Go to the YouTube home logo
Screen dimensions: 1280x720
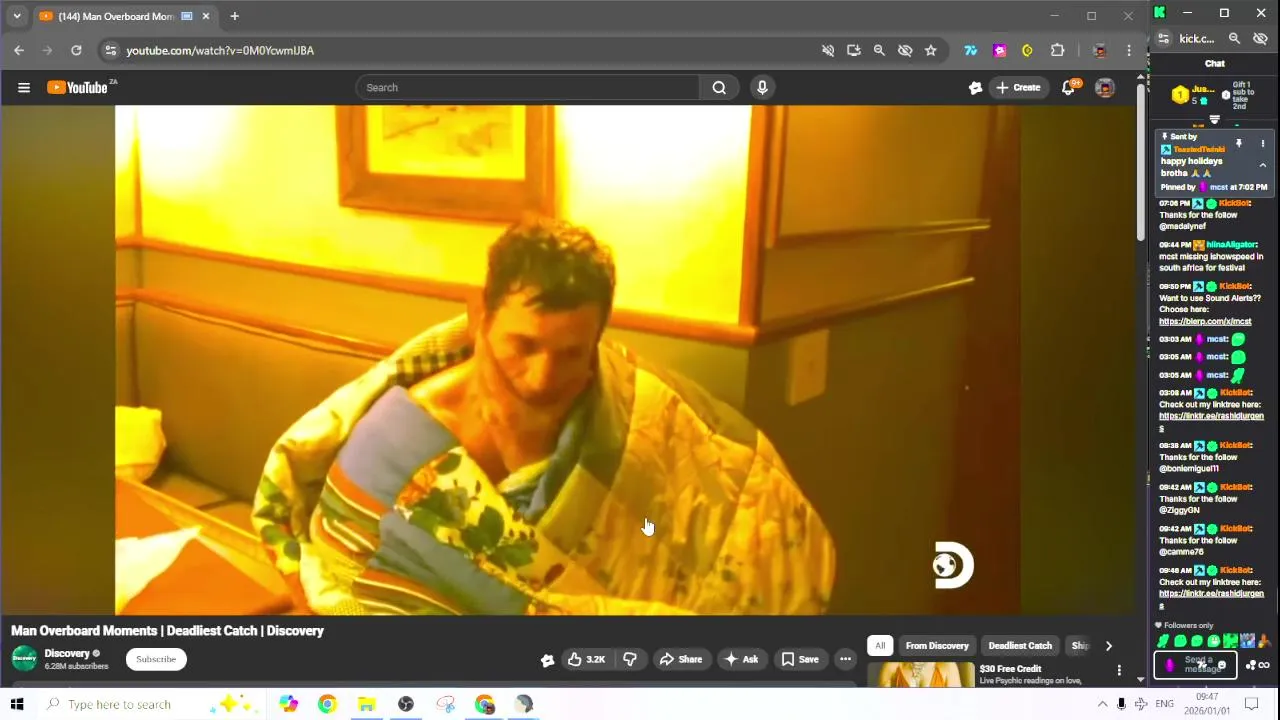coord(78,88)
